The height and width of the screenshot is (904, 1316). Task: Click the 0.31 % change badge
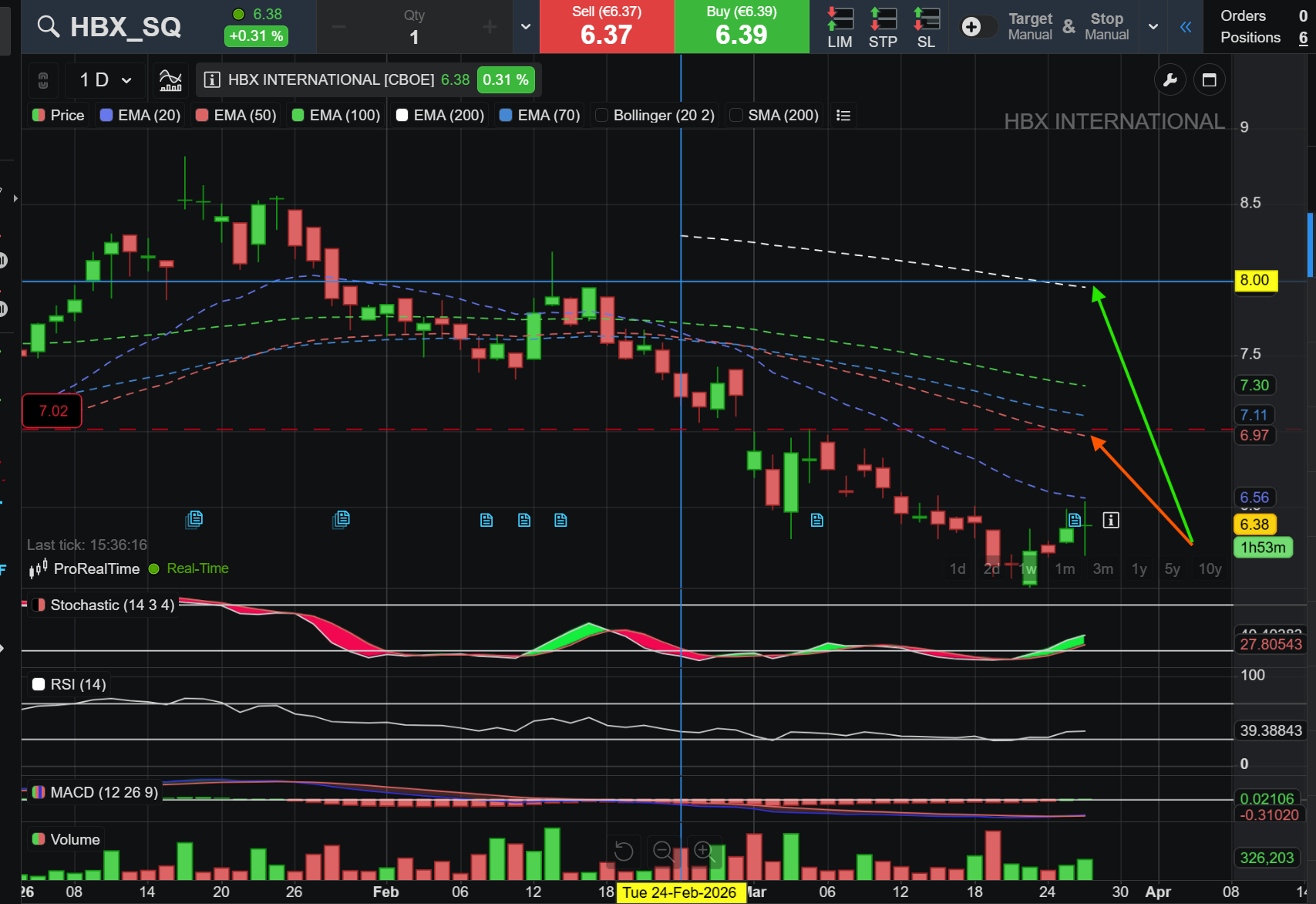pos(506,80)
